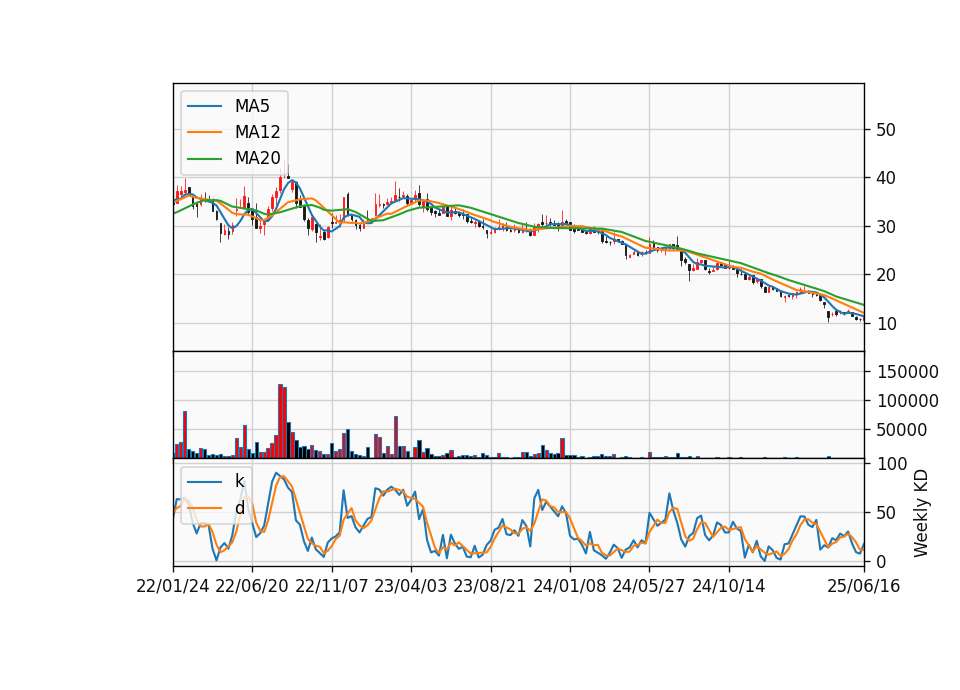Click the MA5 legend label
The height and width of the screenshot is (690, 960).
tap(252, 106)
